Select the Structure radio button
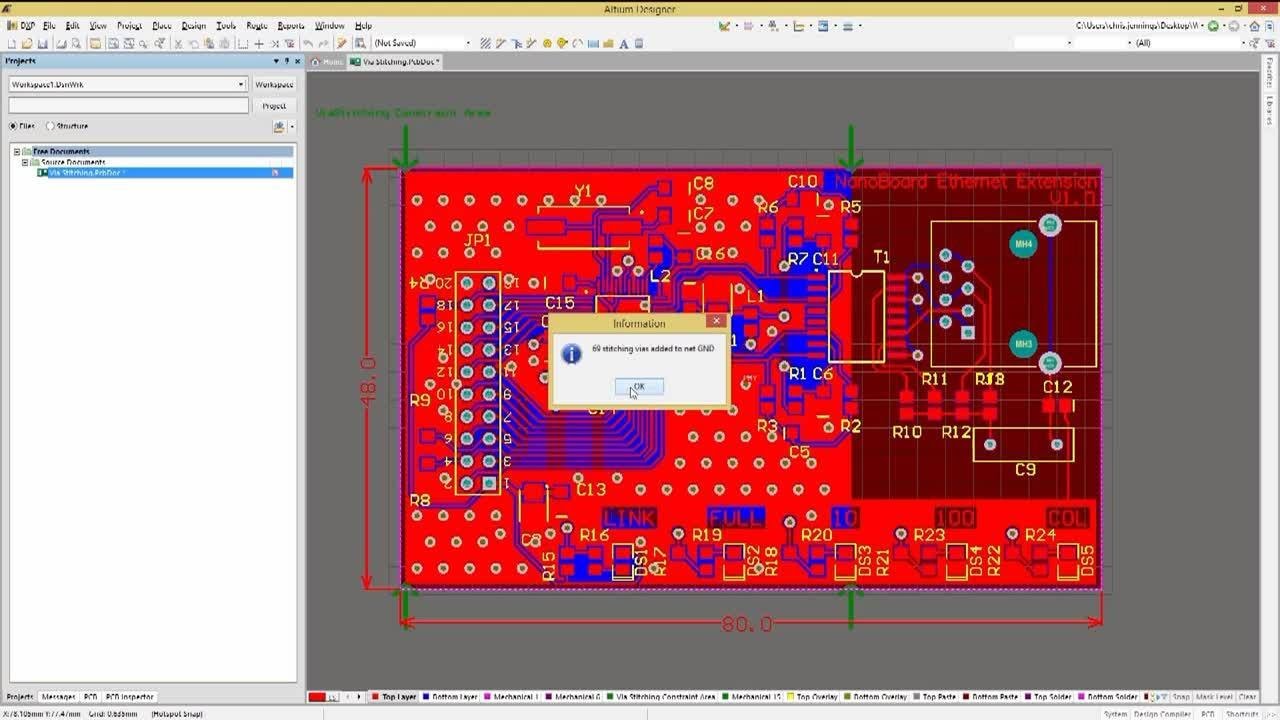The height and width of the screenshot is (720, 1280). pyautogui.click(x=51, y=126)
